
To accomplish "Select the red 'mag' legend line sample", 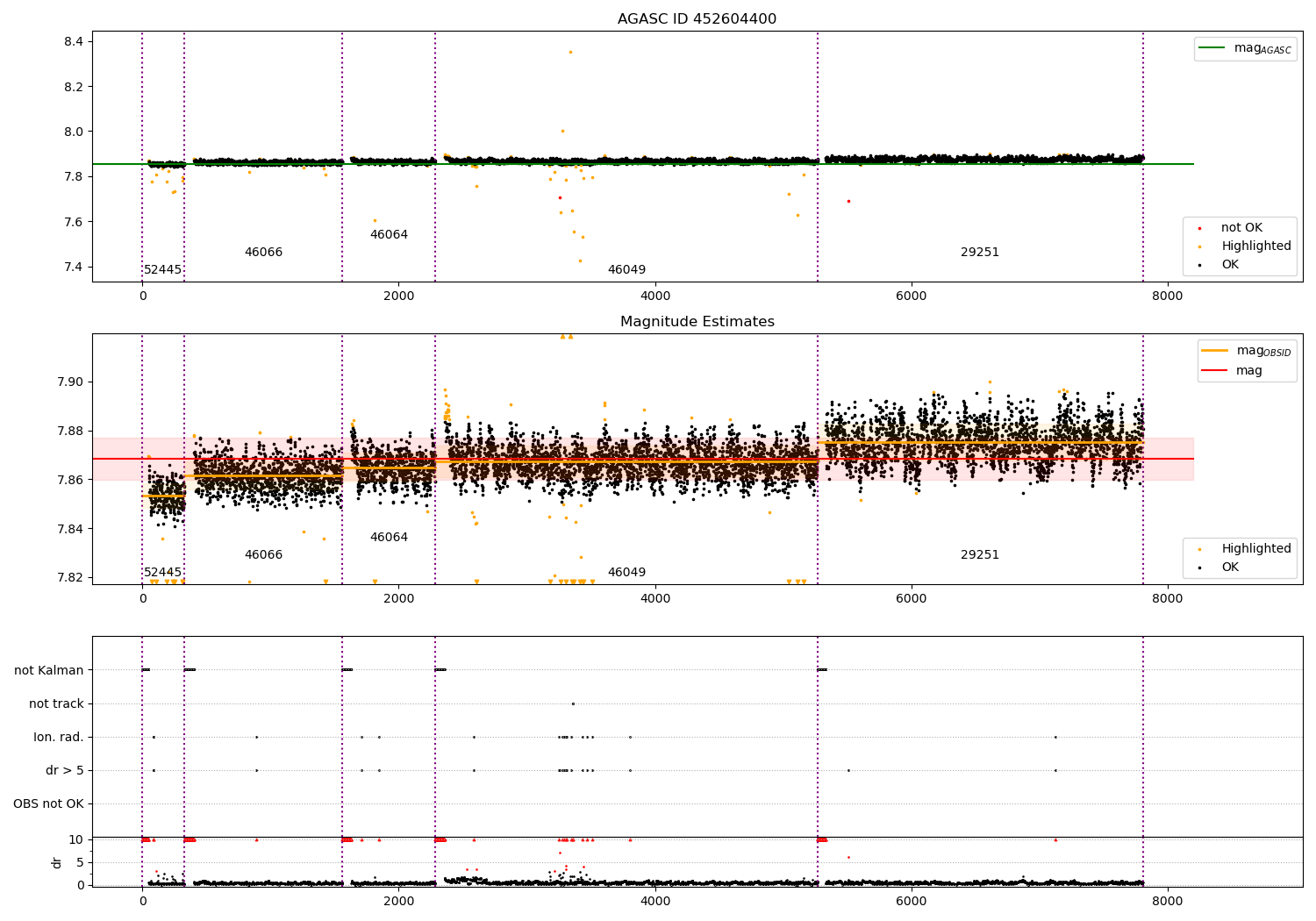I will 1214,371.
